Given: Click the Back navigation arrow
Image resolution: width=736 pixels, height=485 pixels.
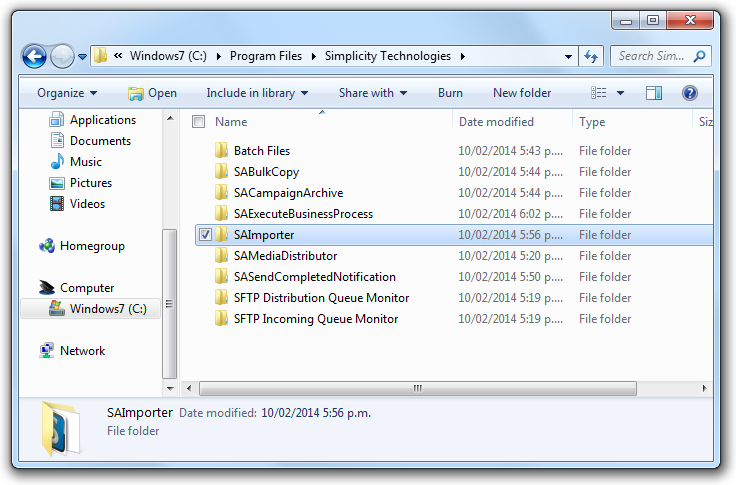Looking at the screenshot, I should pos(34,56).
